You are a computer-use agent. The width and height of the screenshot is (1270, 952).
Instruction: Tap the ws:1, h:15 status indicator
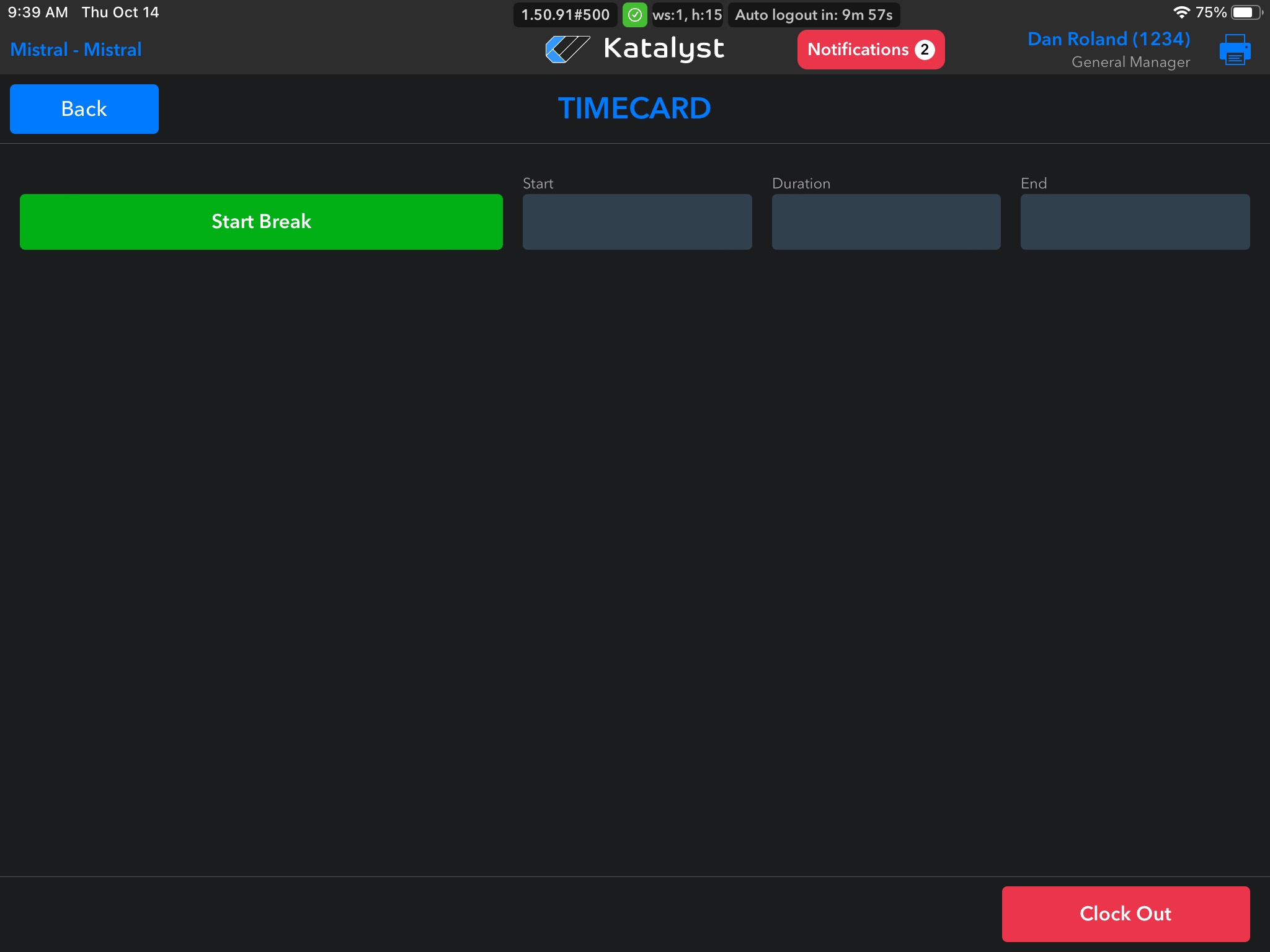pyautogui.click(x=687, y=15)
